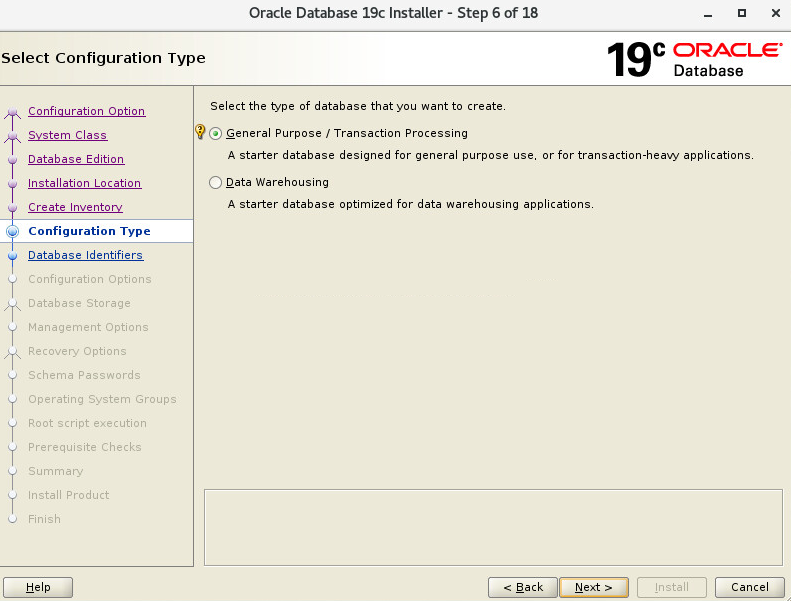
Task: Click the Root script execution step label
Action: pos(87,423)
